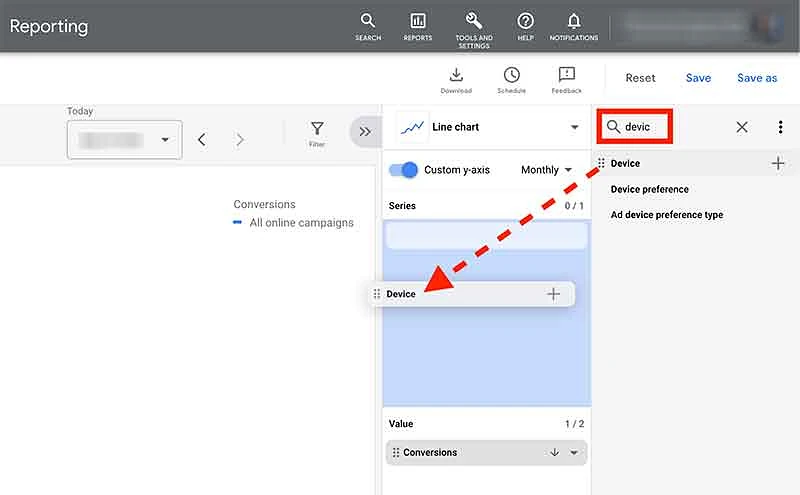Click the Conversions value chip

[x=486, y=452]
